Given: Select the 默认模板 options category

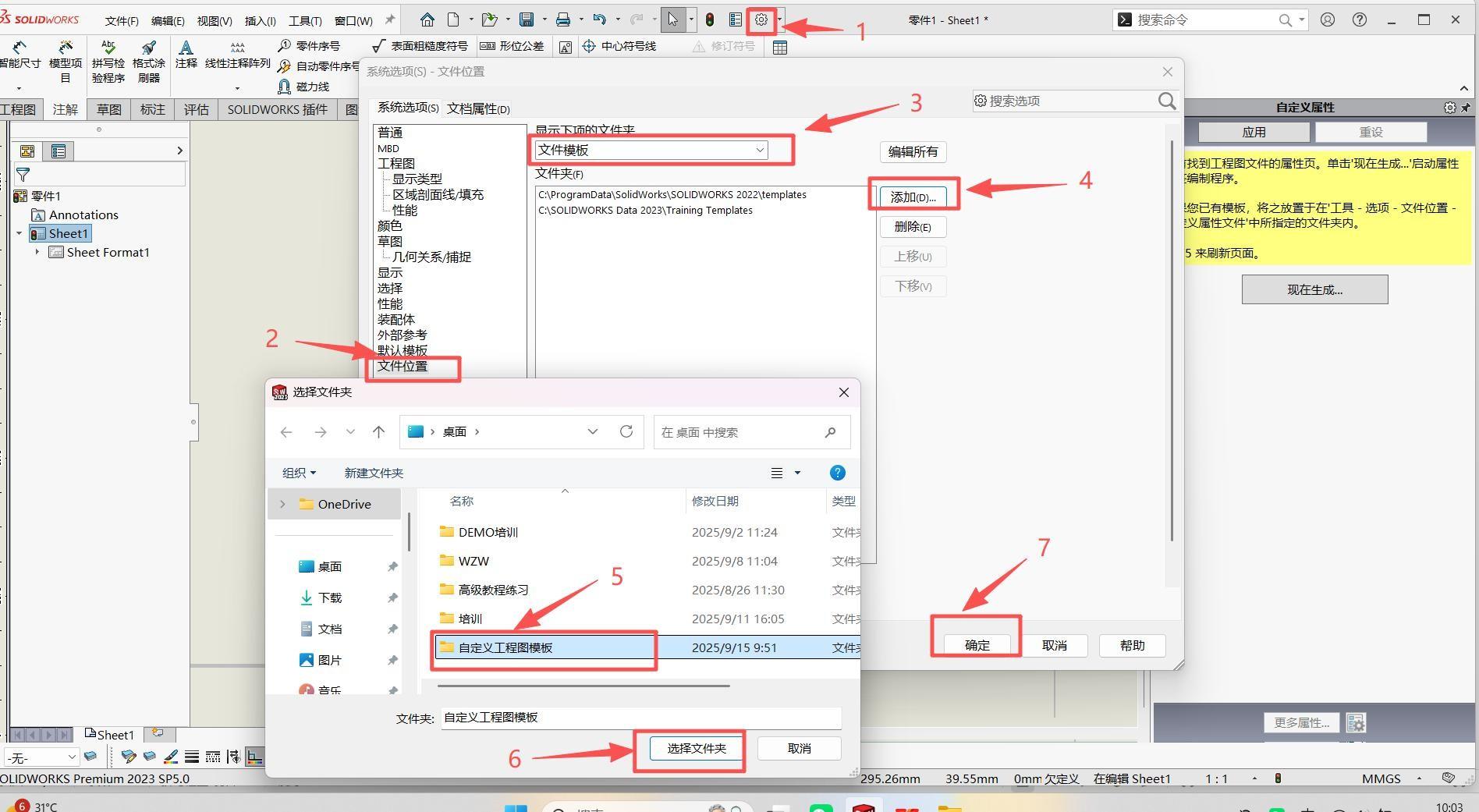Looking at the screenshot, I should (x=403, y=350).
